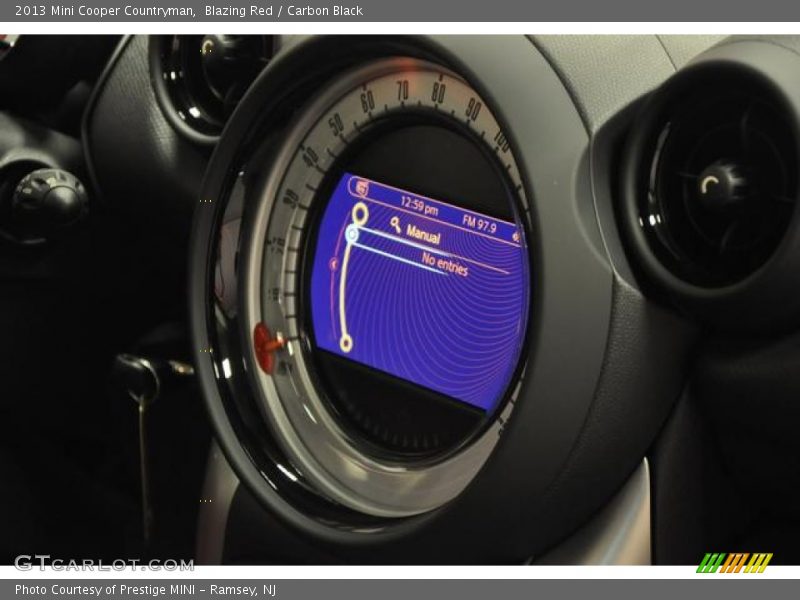Tap the No entries message

pyautogui.click(x=444, y=264)
